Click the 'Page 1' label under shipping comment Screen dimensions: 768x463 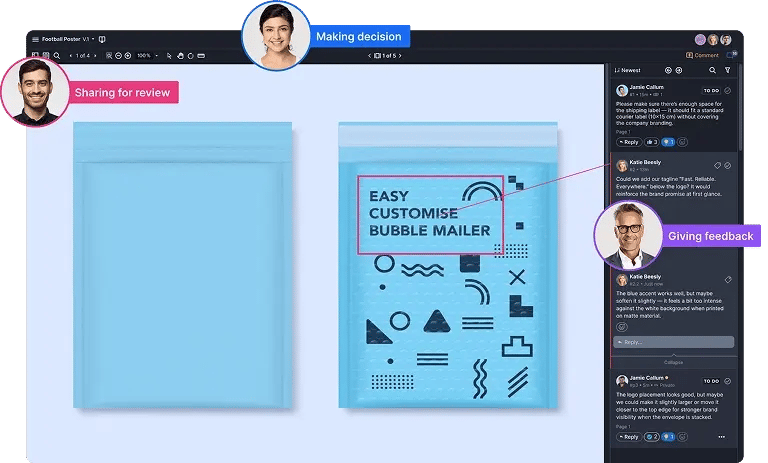tap(623, 132)
